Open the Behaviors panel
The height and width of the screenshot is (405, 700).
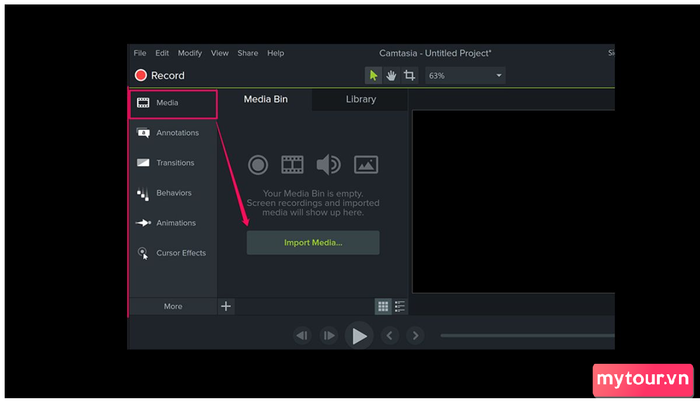(x=173, y=193)
